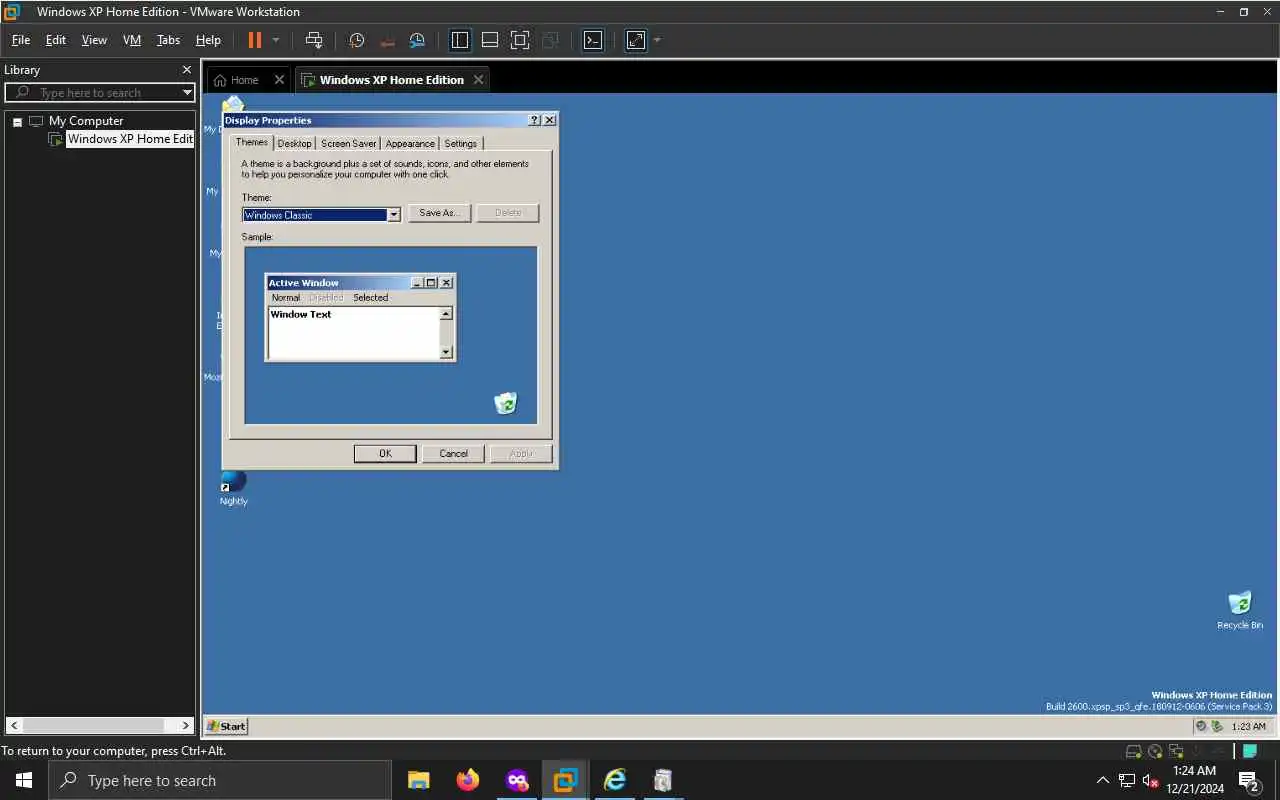Viewport: 1280px width, 800px height.
Task: Click the stretch guest display icon
Action: 636,40
